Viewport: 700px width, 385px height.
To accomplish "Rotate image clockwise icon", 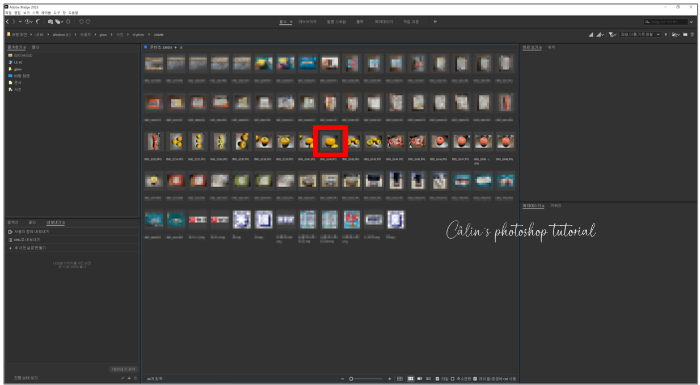I will pos(88,21).
